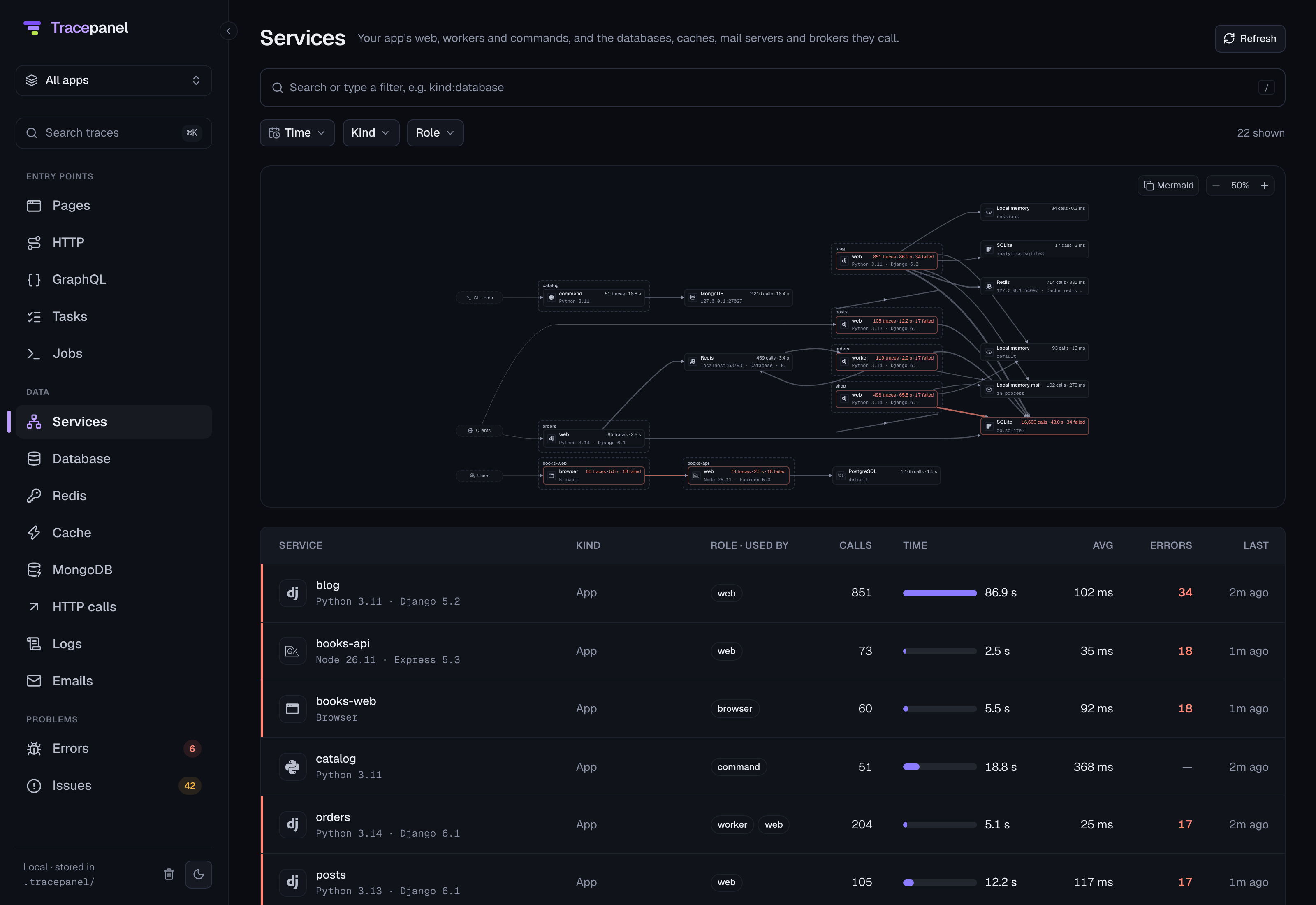
Task: Click the browser icon in books-web row
Action: pyautogui.click(x=292, y=709)
